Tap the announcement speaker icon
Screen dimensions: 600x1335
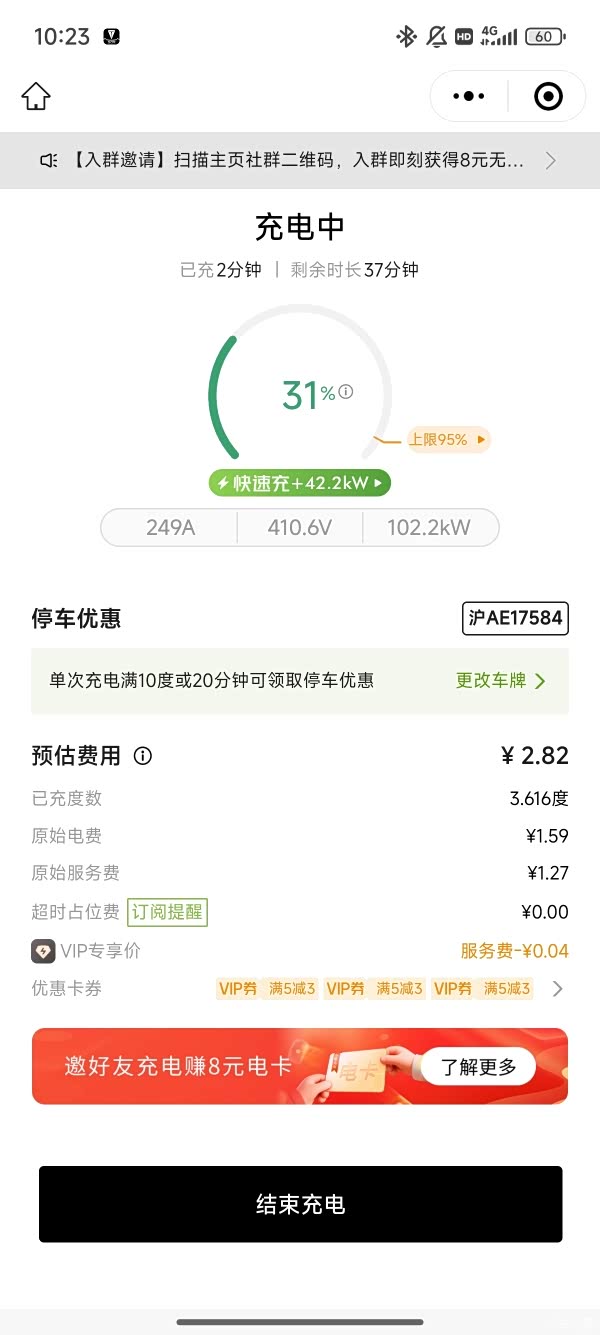[x=48, y=161]
